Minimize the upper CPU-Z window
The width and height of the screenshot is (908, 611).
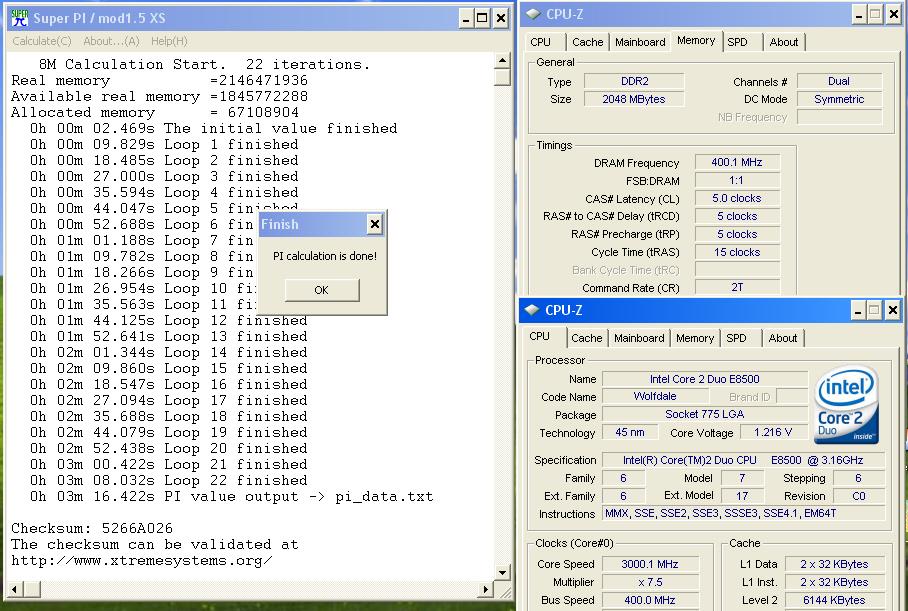click(x=859, y=15)
